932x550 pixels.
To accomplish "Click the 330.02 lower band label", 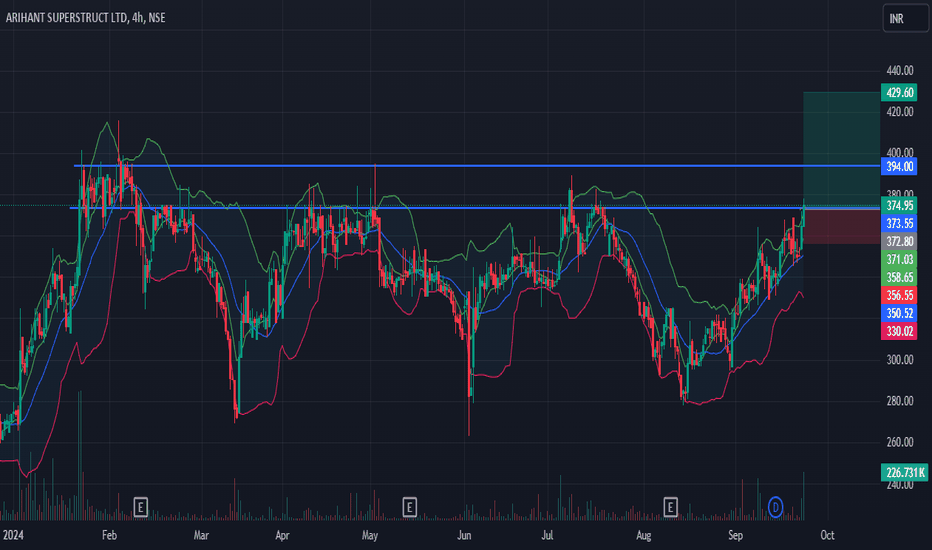I will (x=899, y=331).
